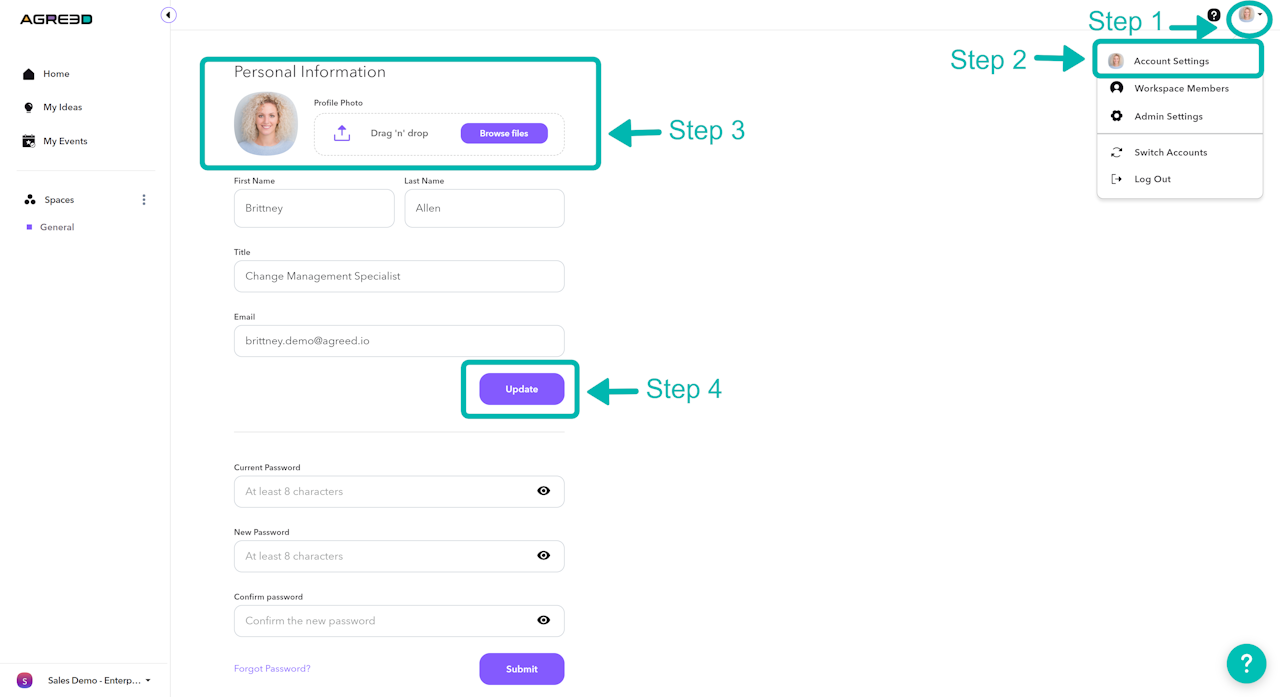Open the Spaces three-dot menu

144,200
